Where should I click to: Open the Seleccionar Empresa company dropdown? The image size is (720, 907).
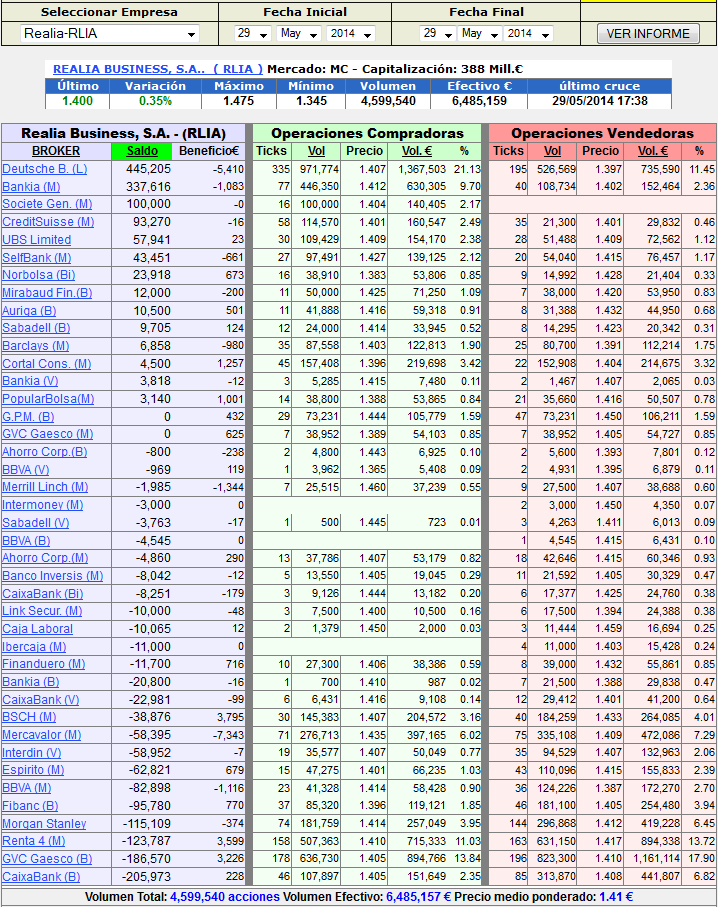click(110, 34)
